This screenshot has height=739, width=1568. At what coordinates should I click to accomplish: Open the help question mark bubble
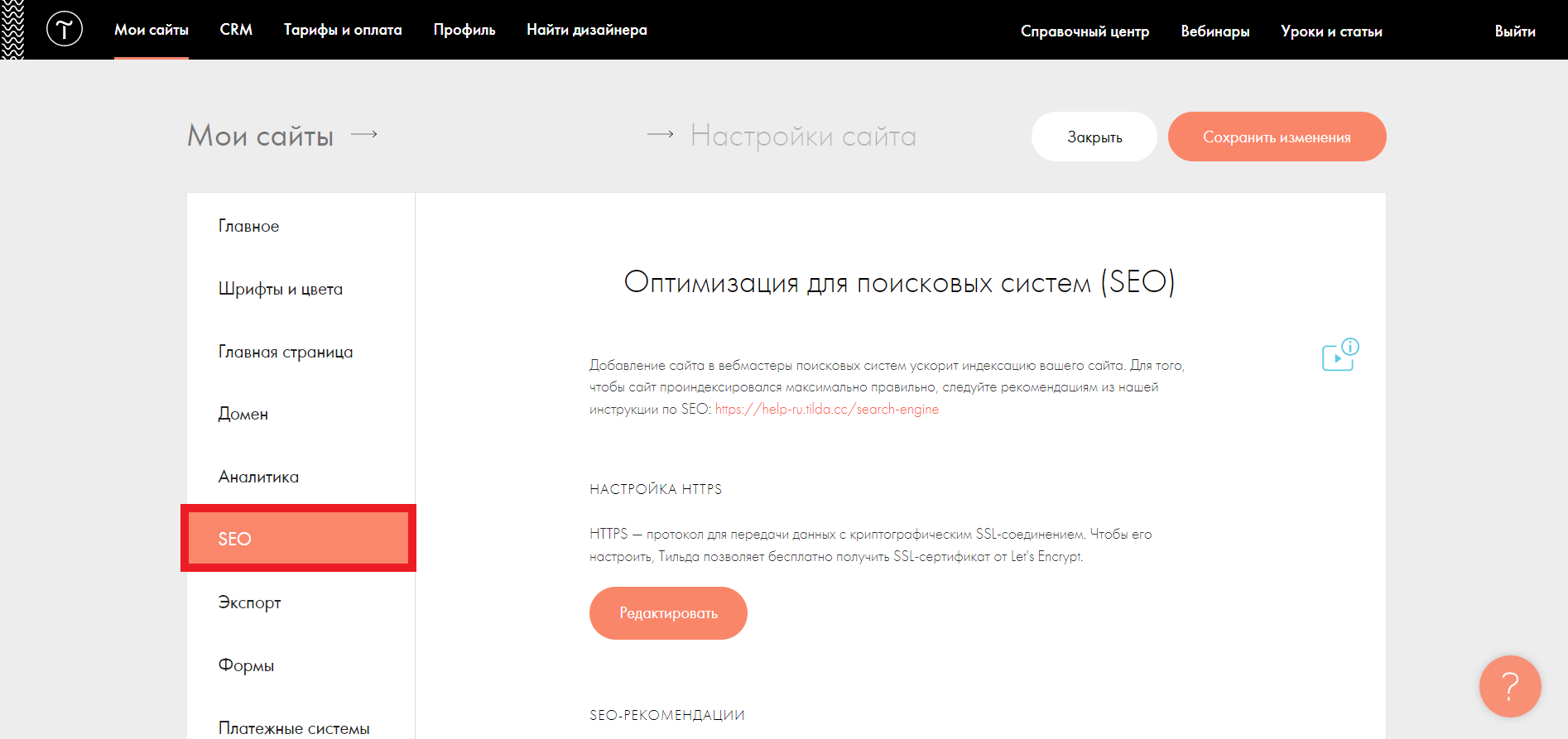[x=1510, y=686]
